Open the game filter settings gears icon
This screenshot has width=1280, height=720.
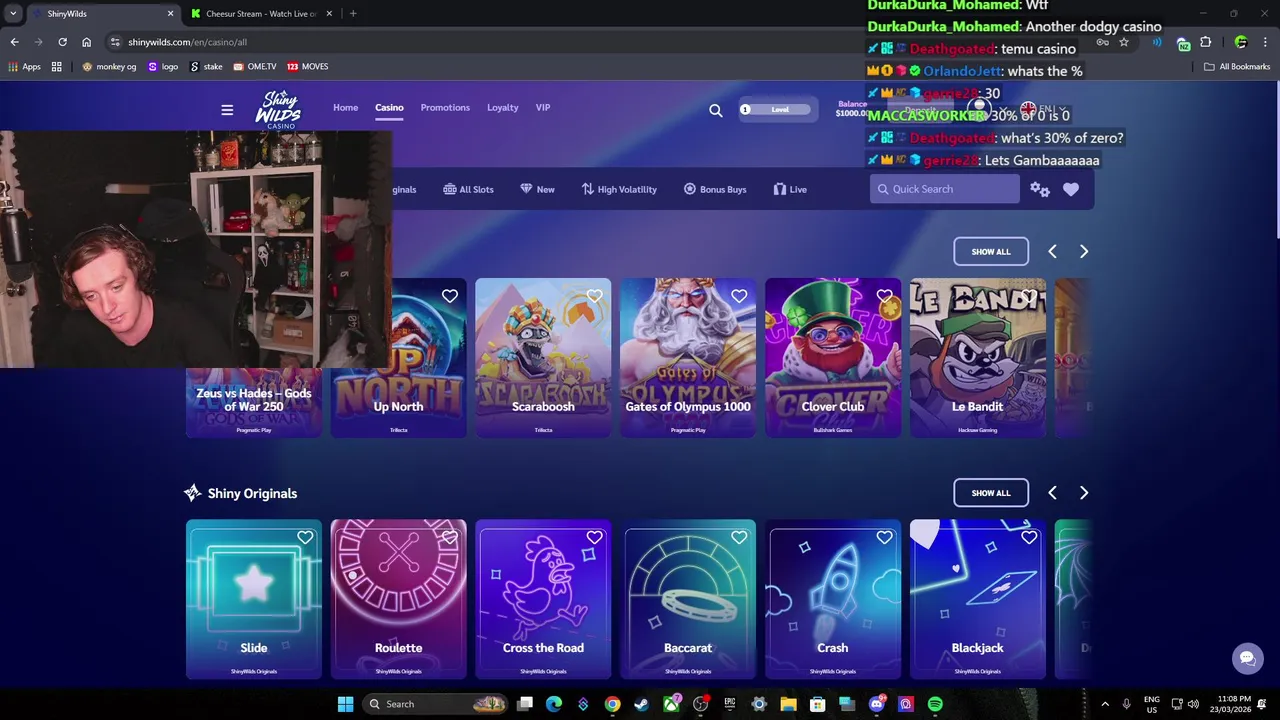coord(1040,189)
